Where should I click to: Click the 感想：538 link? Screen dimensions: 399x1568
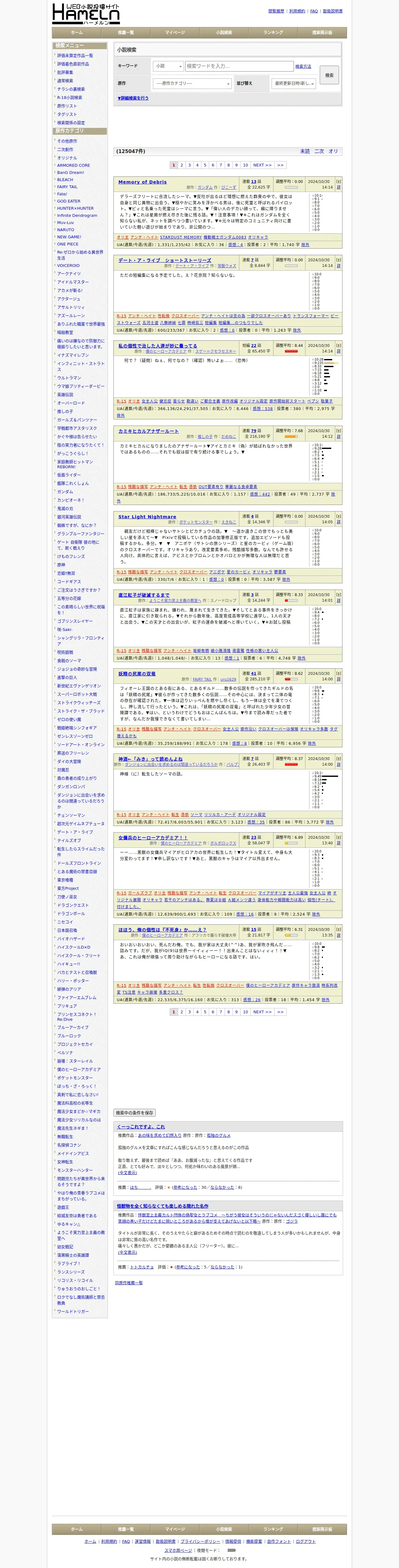click(x=262, y=408)
